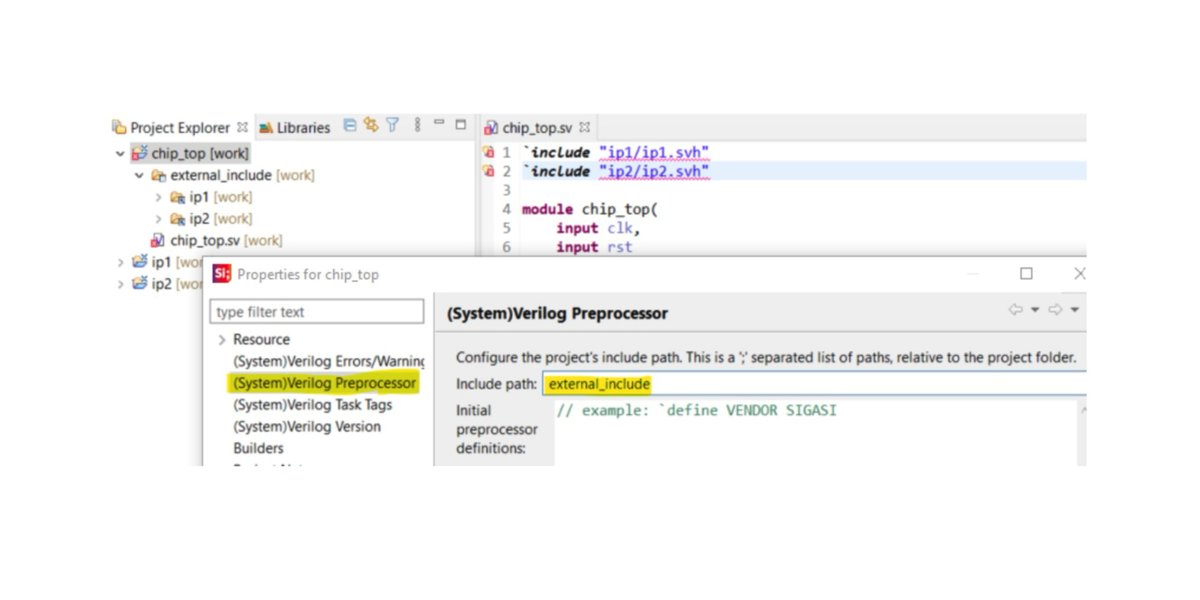Maximize the Properties for chip_top dialog
This screenshot has width=1200, height=600.
pos(1026,273)
